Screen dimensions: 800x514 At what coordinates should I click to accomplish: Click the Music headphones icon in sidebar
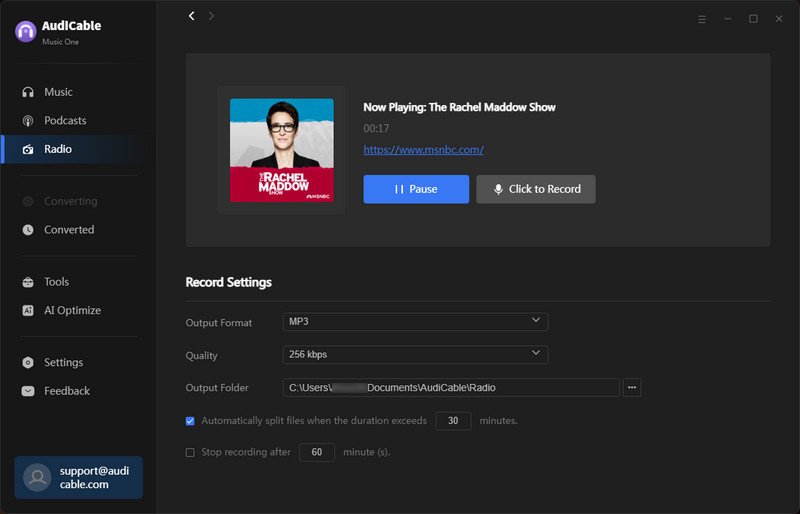point(28,92)
